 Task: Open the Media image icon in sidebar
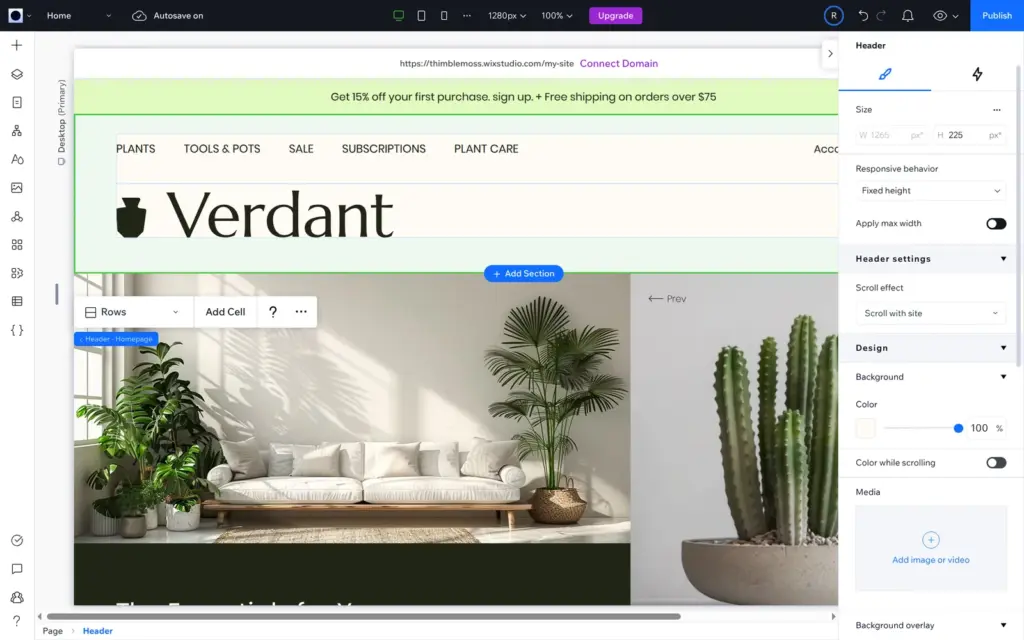(17, 188)
